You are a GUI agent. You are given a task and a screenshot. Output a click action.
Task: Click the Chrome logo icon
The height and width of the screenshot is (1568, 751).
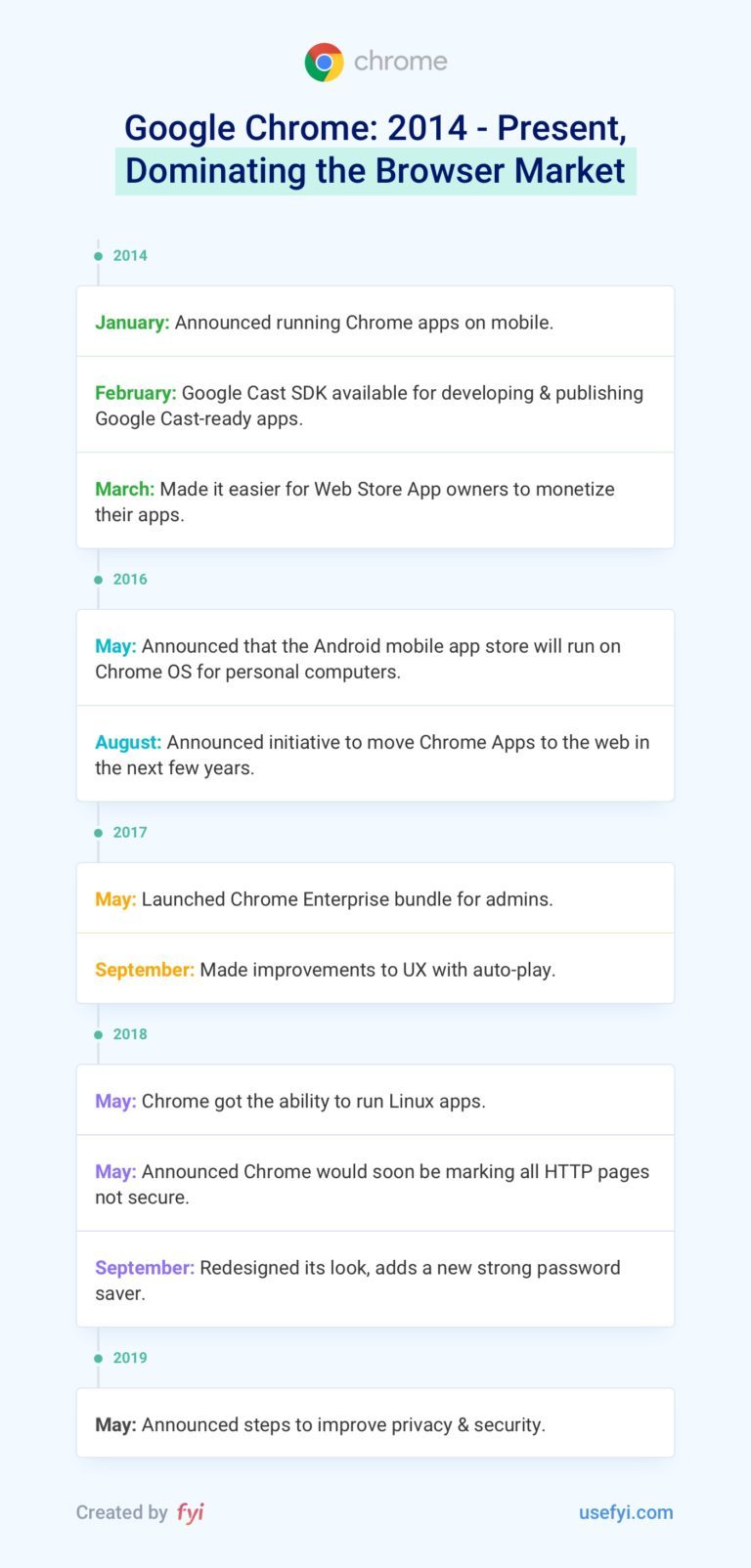[x=324, y=63]
